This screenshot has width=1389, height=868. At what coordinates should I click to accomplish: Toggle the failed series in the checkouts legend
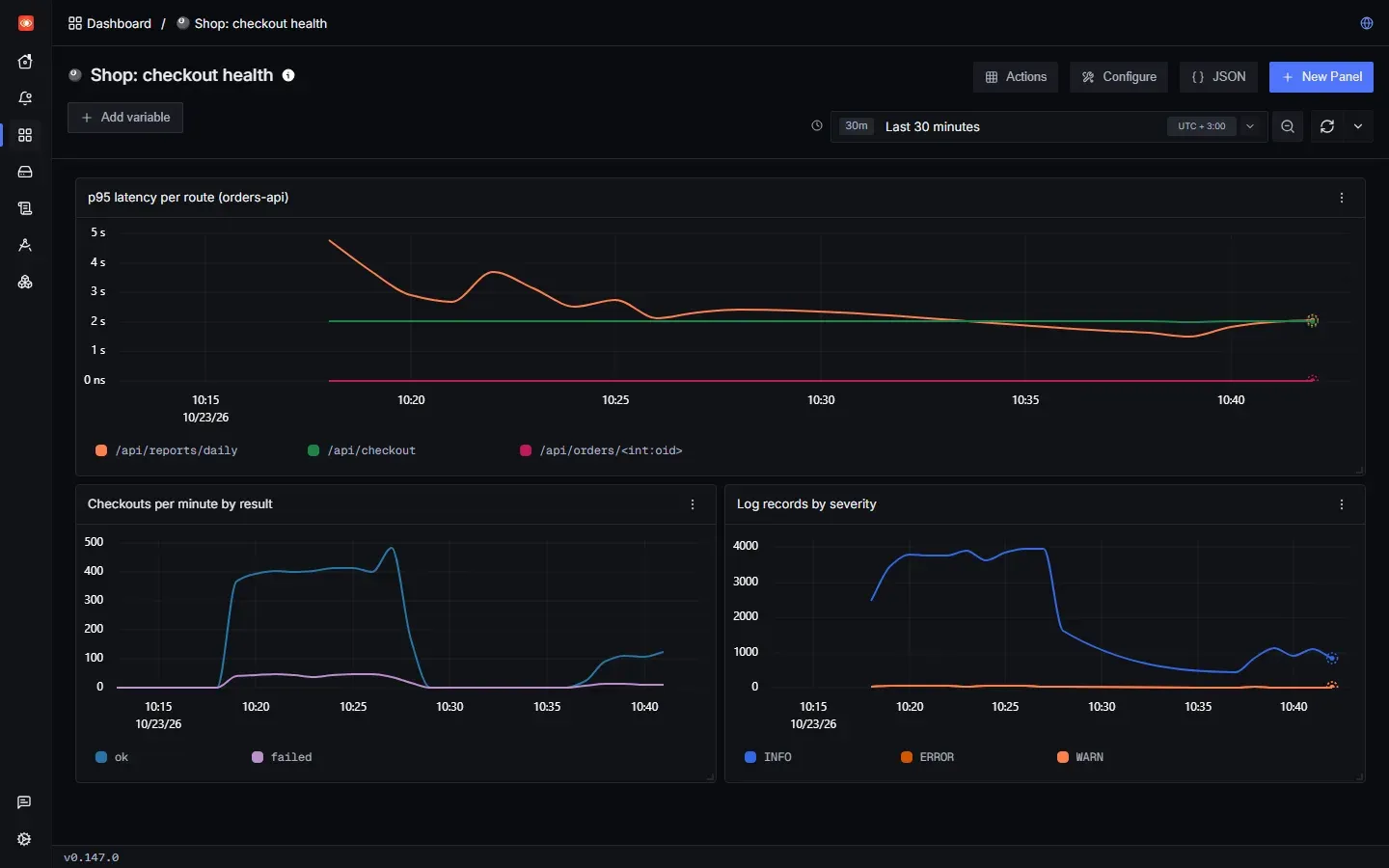point(282,757)
